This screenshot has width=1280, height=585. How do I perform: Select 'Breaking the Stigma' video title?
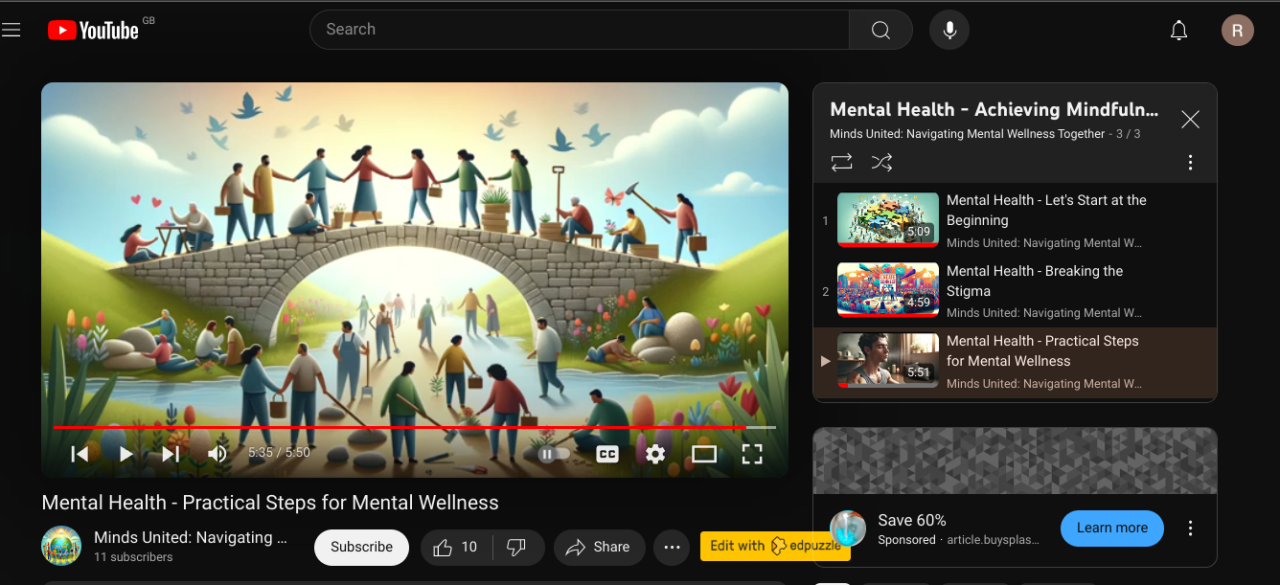pyautogui.click(x=1035, y=281)
